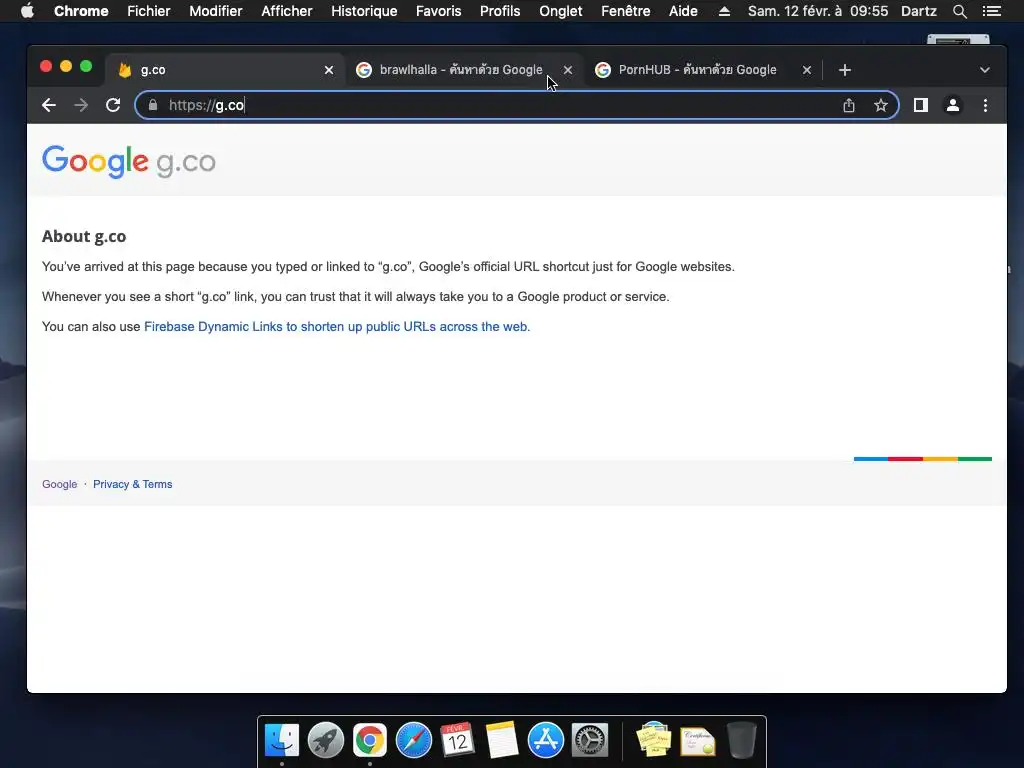Click the Dartz user name in the menu bar
The height and width of the screenshot is (768, 1024).
918,11
